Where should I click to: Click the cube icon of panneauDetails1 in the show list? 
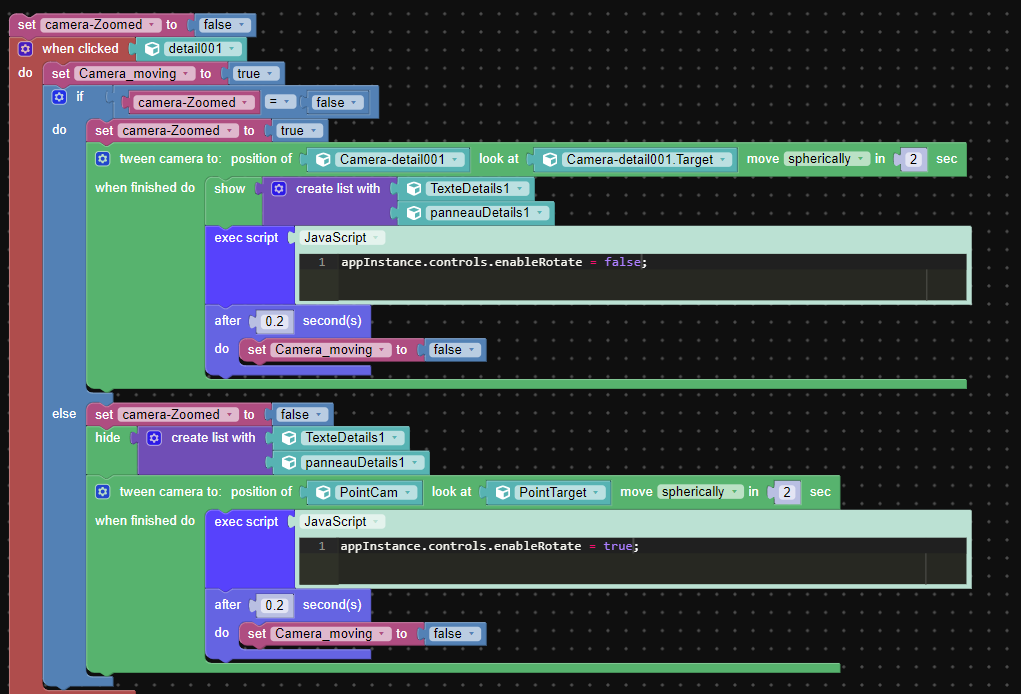point(413,213)
